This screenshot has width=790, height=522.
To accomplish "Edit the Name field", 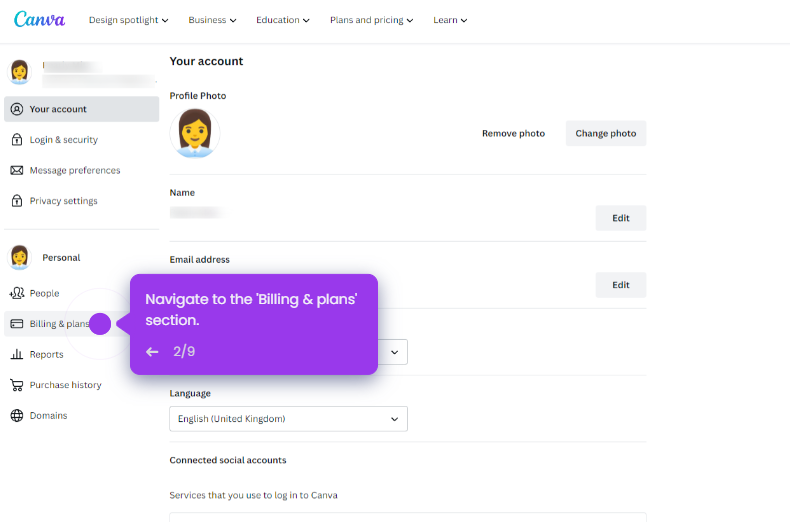I will coord(620,218).
